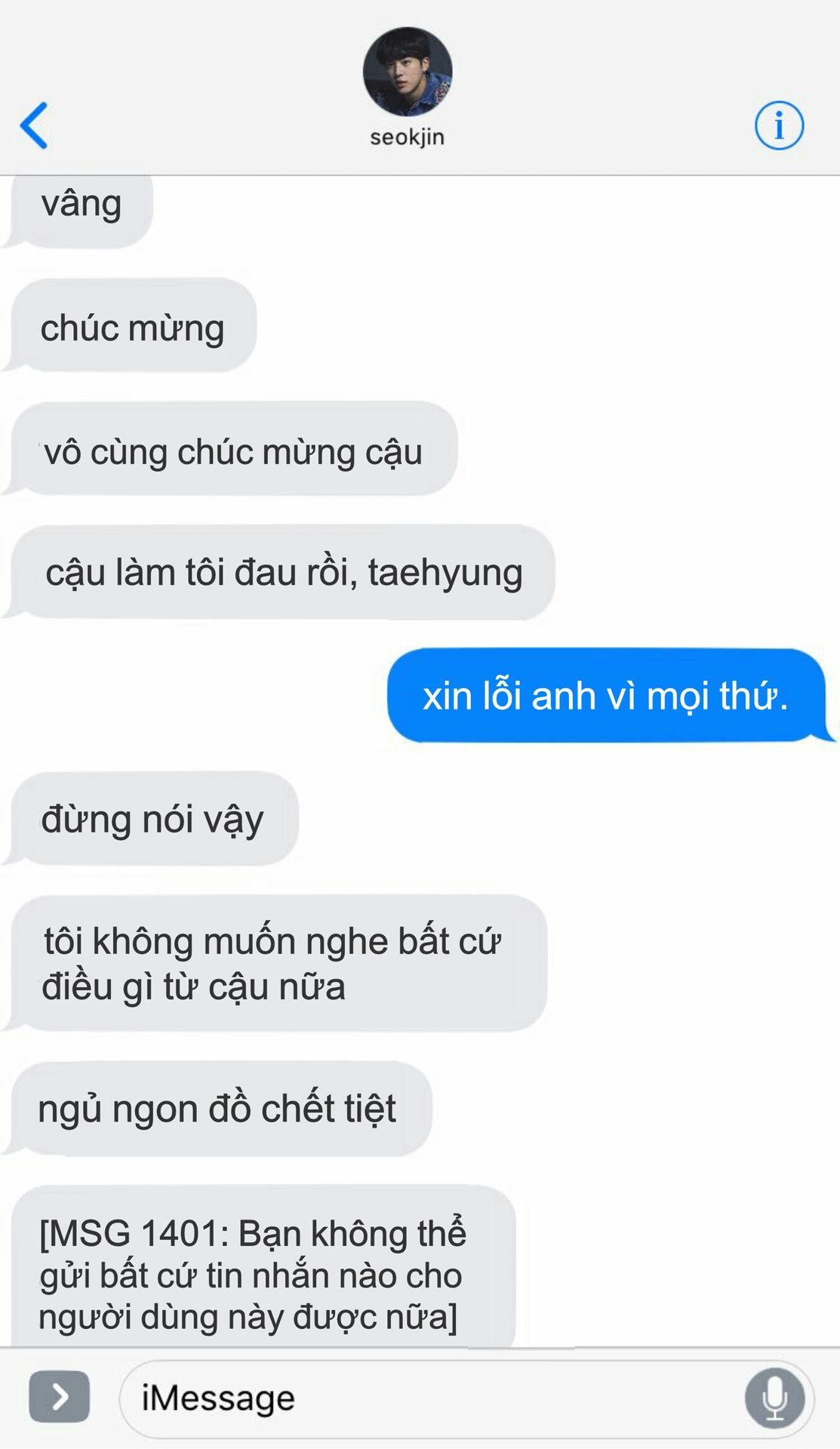Image resolution: width=840 pixels, height=1449 pixels.
Task: Tap the empty area right of 'đừng nói vậy'
Action: pyautogui.click(x=566, y=818)
